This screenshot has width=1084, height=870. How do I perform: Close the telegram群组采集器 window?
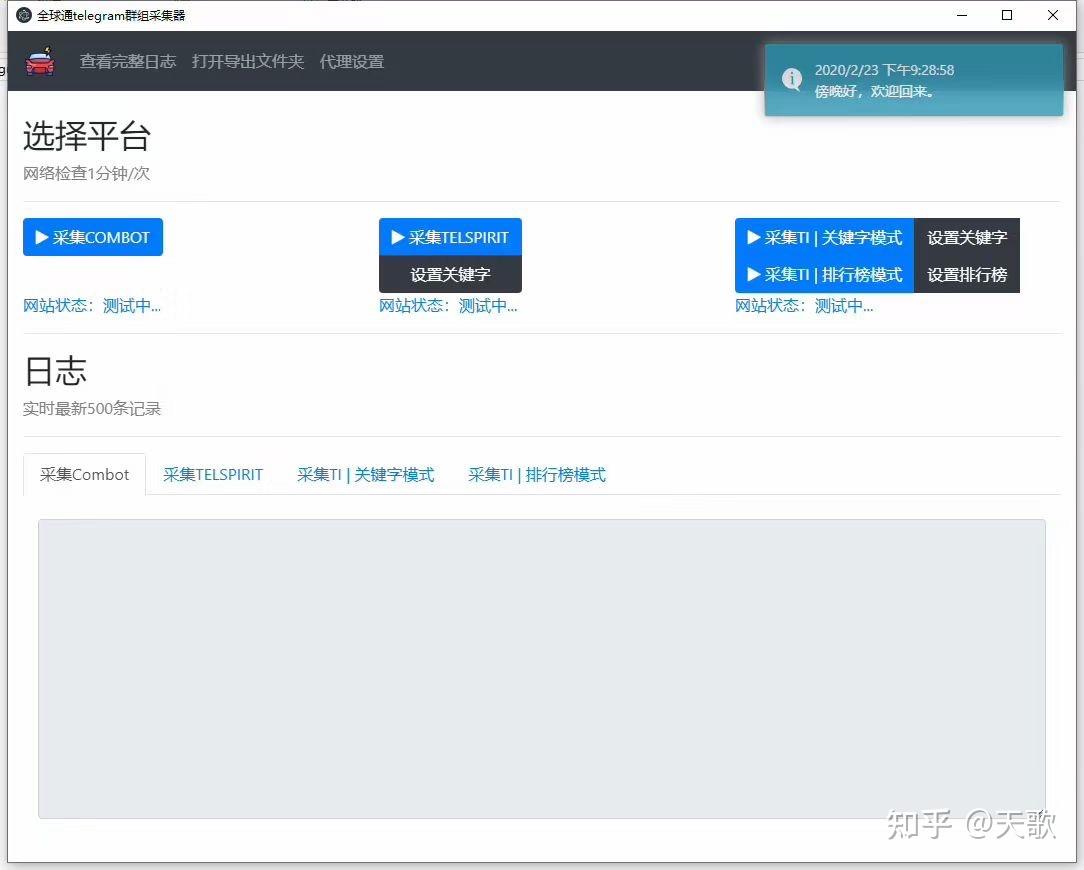(1053, 15)
